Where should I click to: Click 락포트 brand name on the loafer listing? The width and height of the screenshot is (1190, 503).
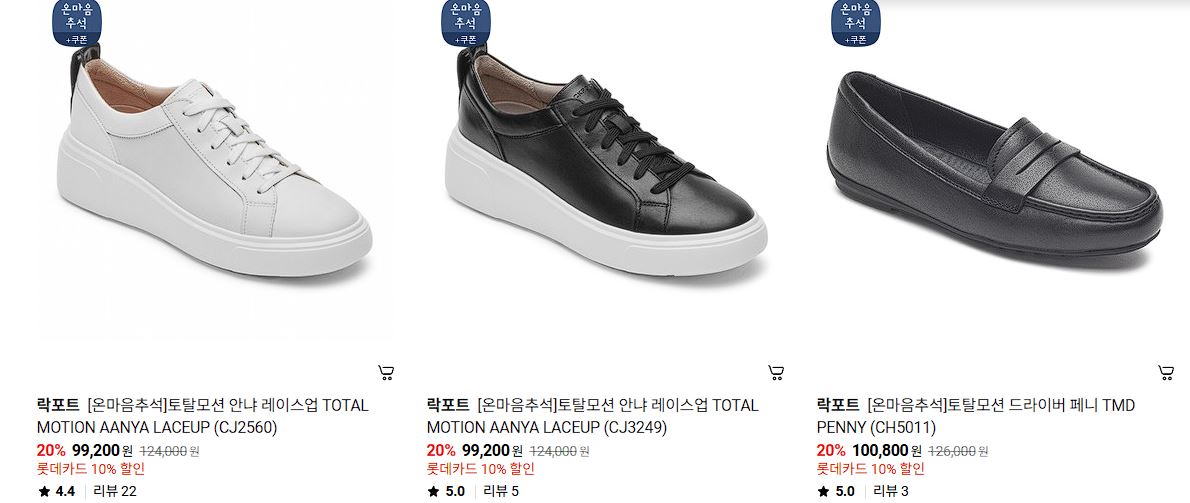click(x=838, y=405)
